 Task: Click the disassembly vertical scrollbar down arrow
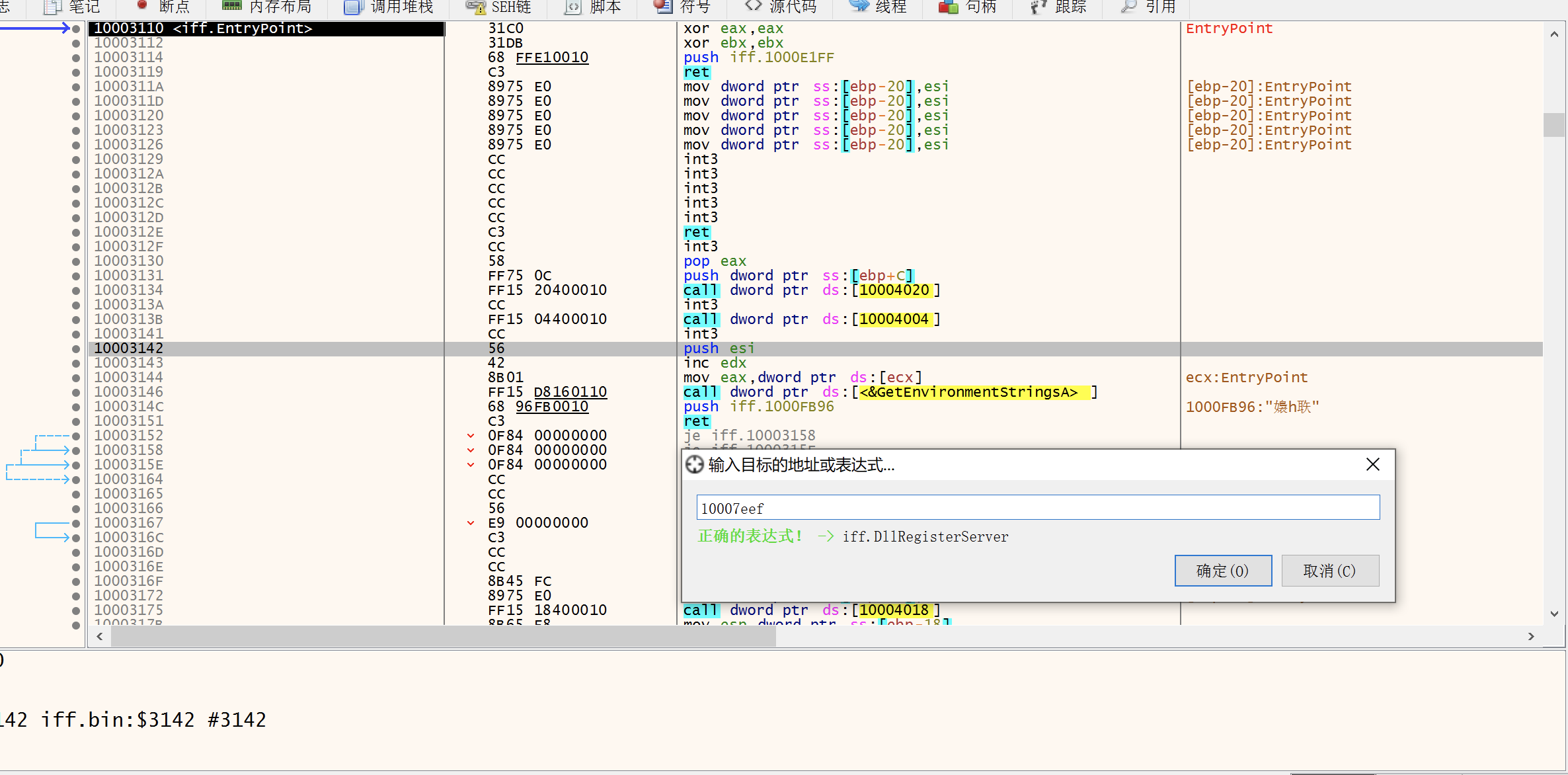click(x=1554, y=614)
